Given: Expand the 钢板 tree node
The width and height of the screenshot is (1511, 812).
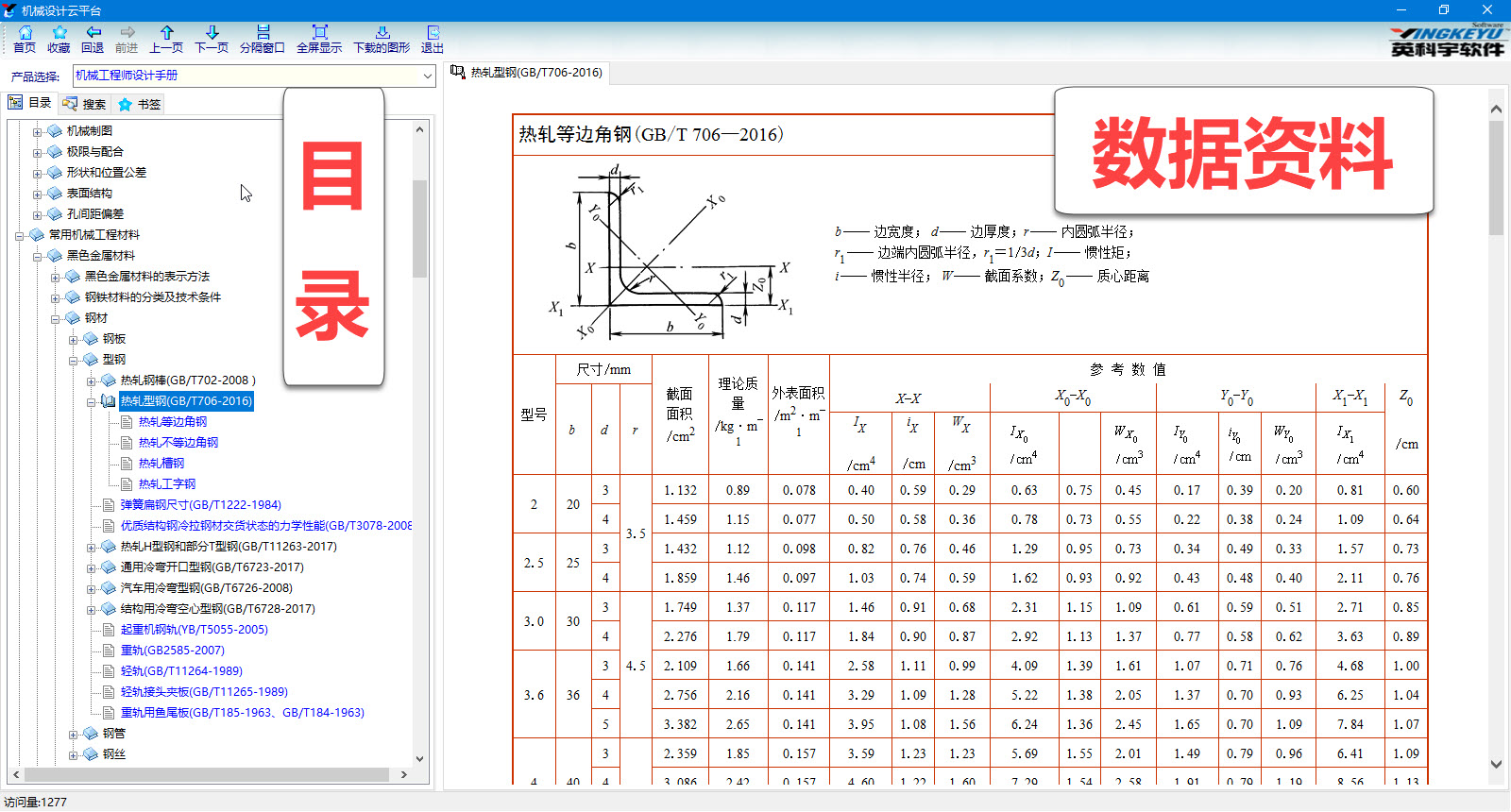Looking at the screenshot, I should pyautogui.click(x=73, y=339).
